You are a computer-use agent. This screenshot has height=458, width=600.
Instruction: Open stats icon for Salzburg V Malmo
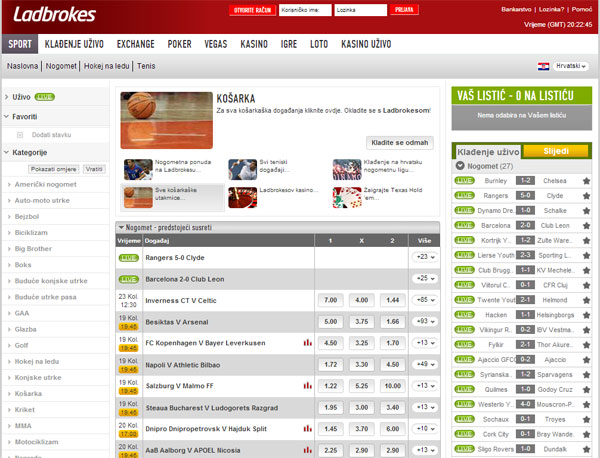click(308, 385)
